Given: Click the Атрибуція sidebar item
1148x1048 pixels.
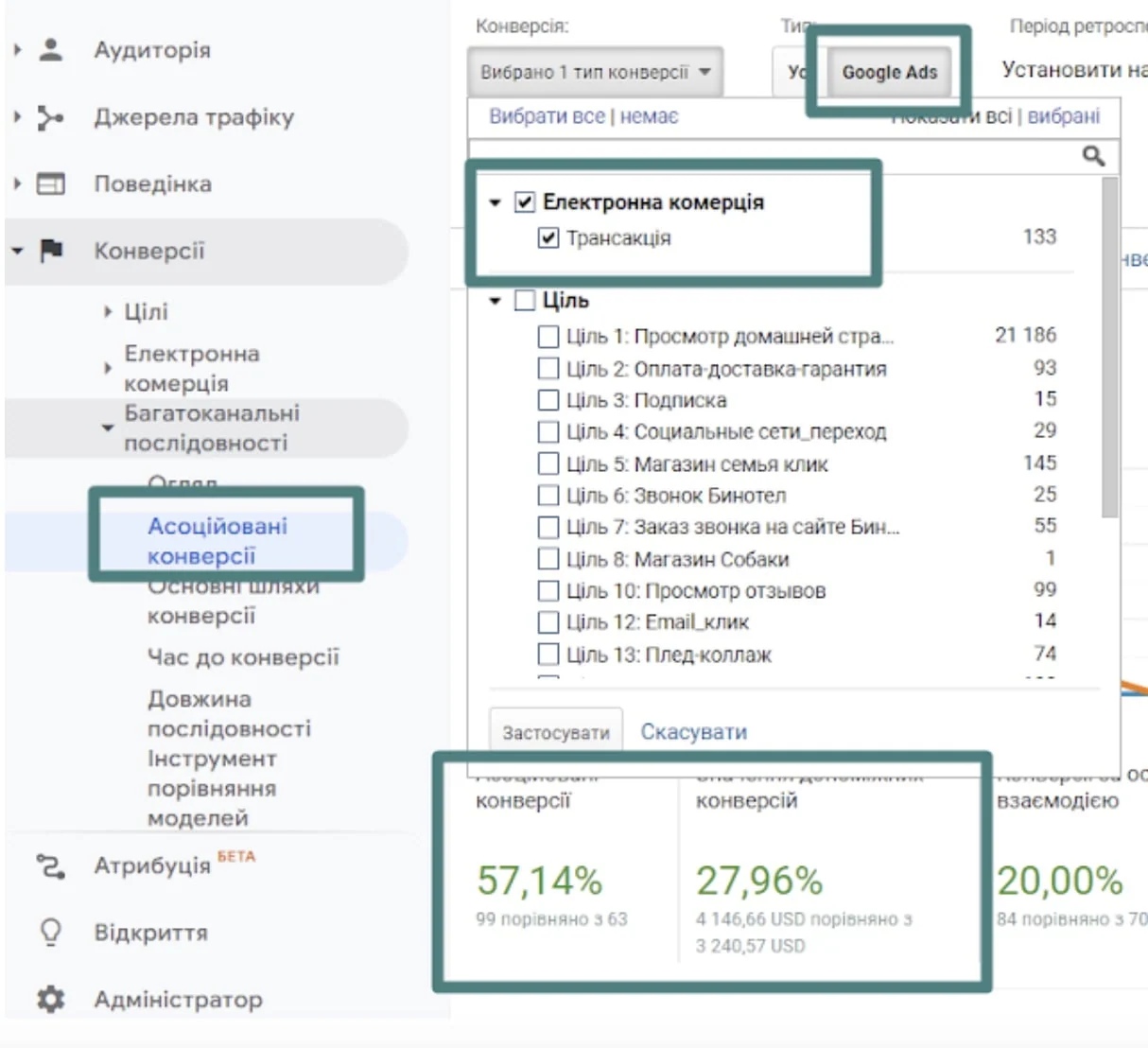Looking at the screenshot, I should (x=152, y=865).
